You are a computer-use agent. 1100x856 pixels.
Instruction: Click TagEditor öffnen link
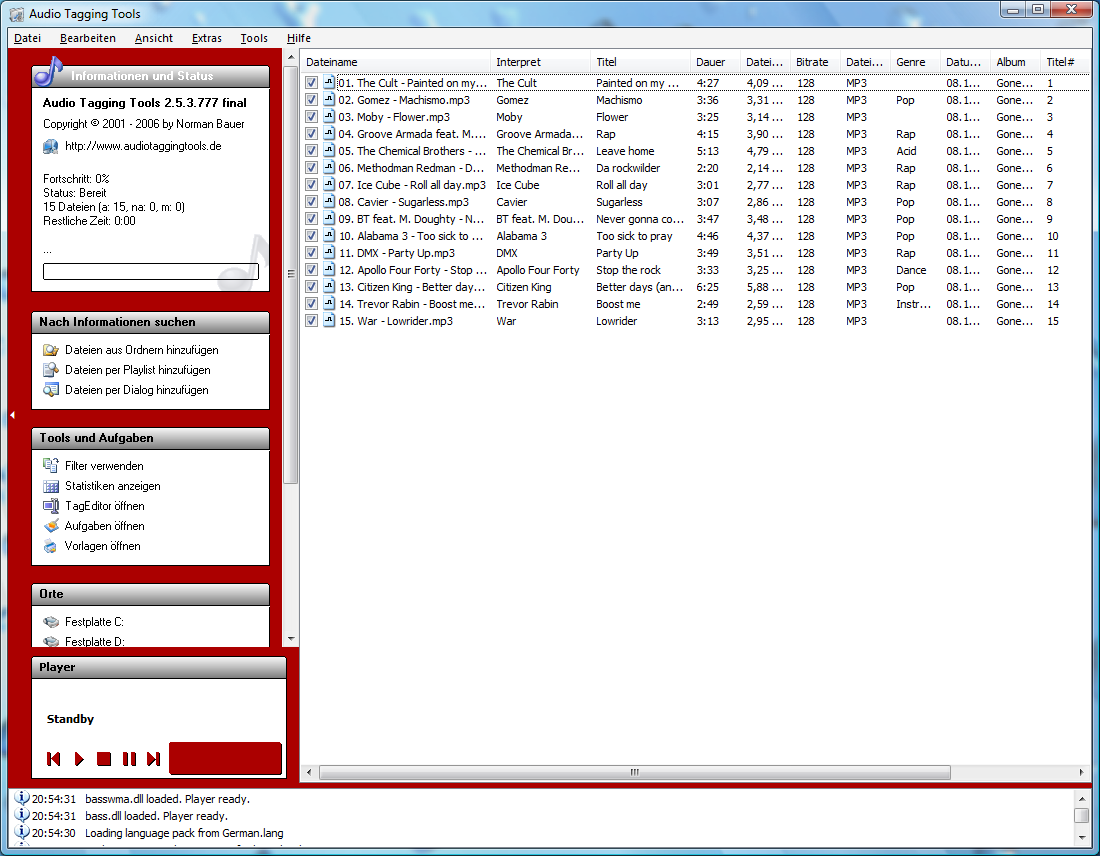(105, 506)
